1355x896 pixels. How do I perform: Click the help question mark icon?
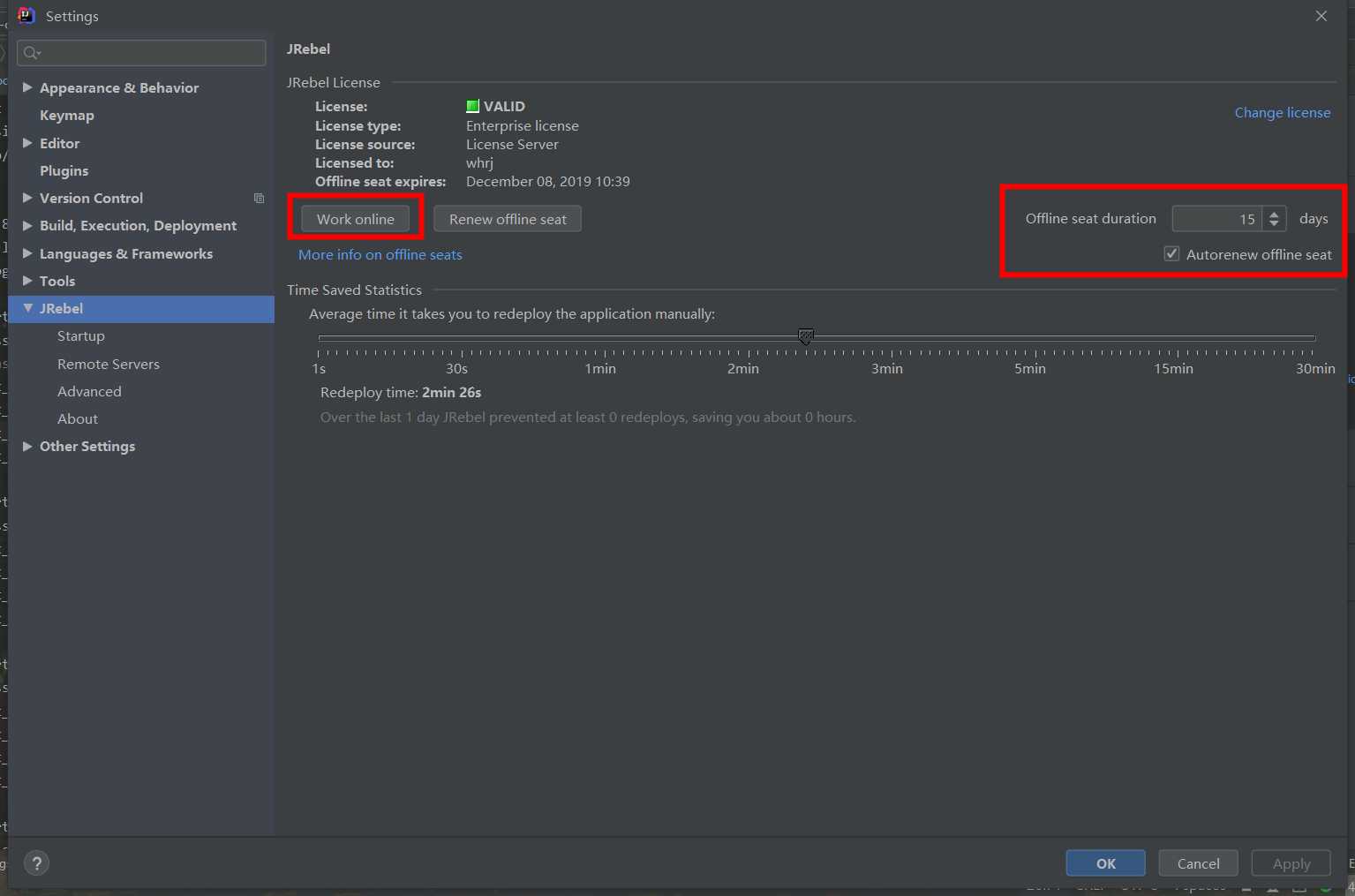coord(36,863)
